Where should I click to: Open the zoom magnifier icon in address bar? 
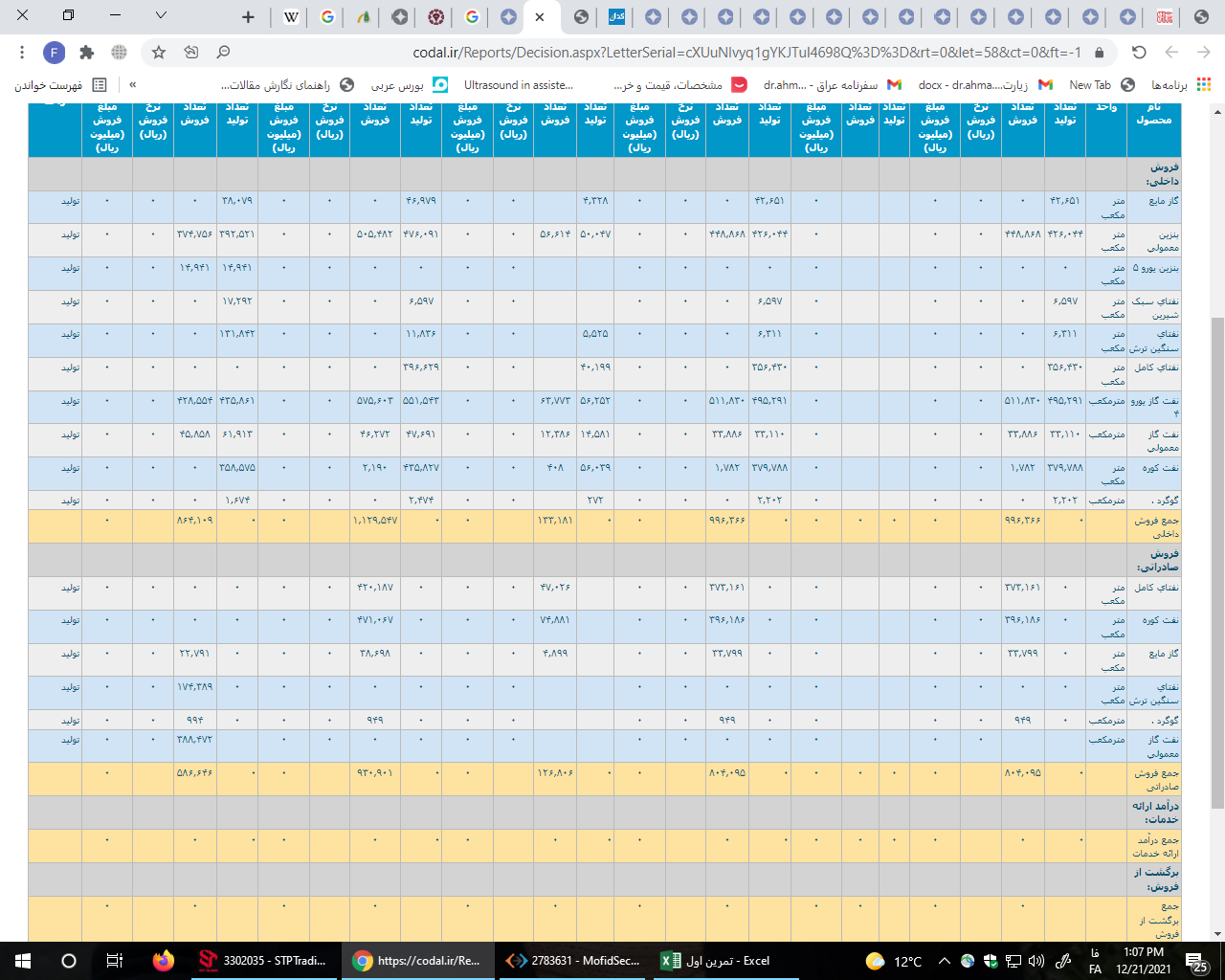pyautogui.click(x=223, y=52)
